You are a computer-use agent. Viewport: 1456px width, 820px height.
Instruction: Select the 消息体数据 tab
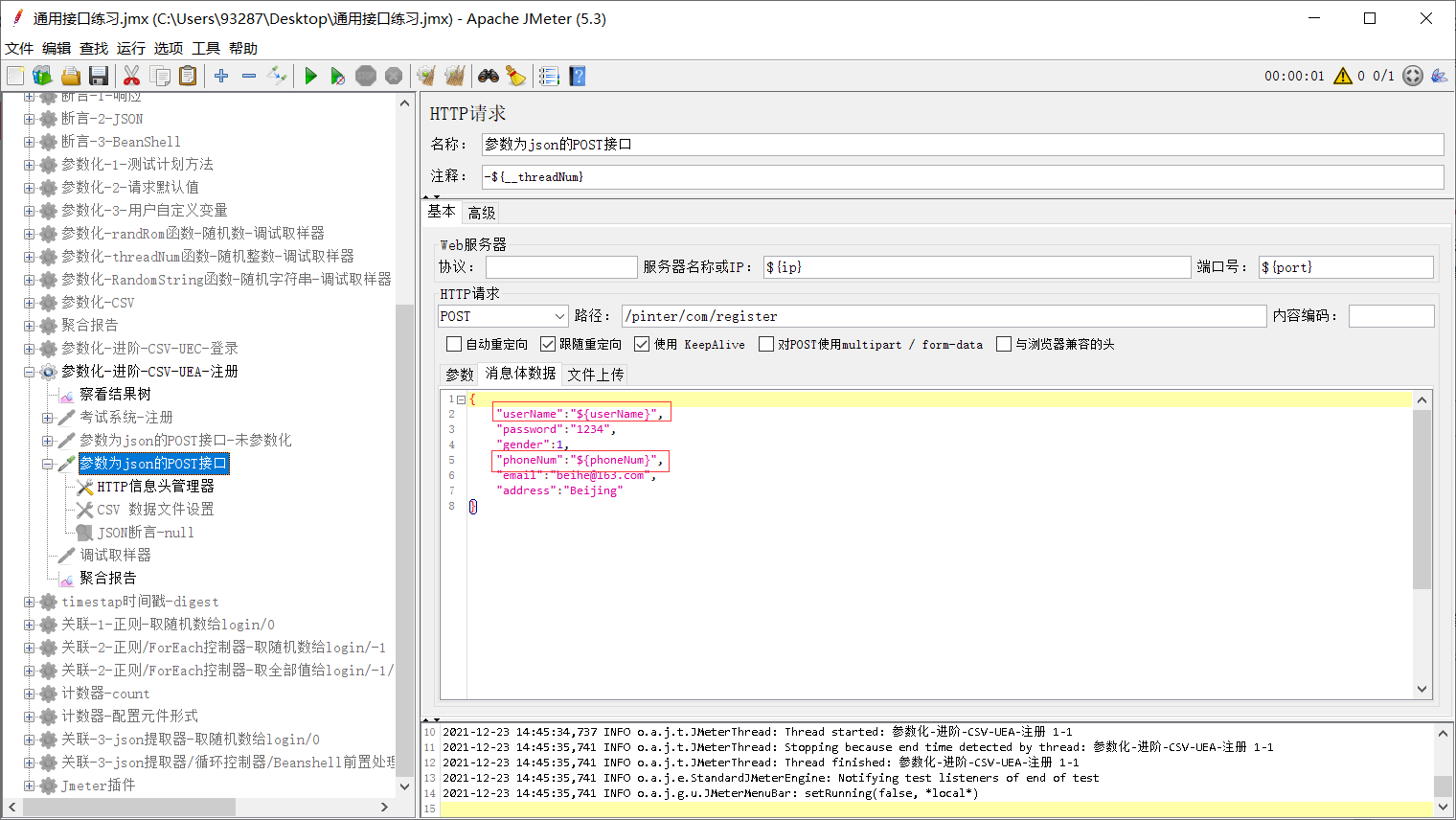[520, 374]
